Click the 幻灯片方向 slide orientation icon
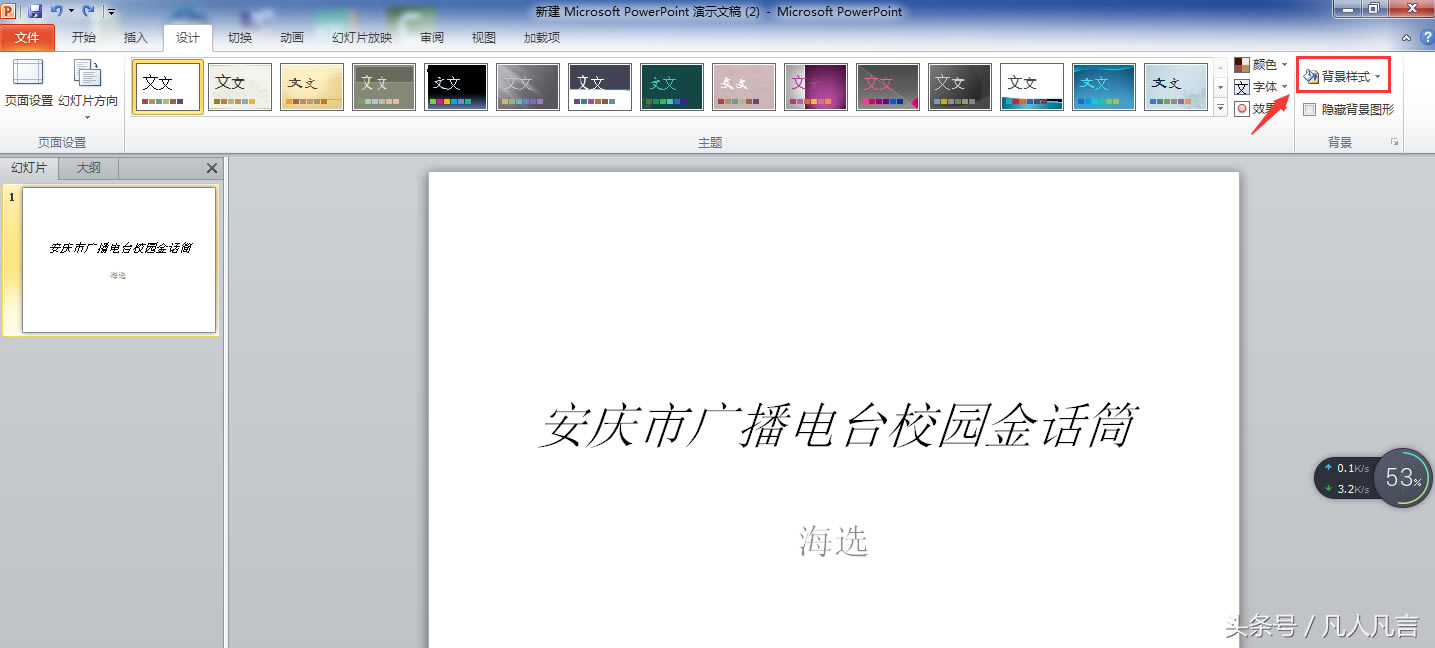Image resolution: width=1435 pixels, height=648 pixels. click(88, 83)
